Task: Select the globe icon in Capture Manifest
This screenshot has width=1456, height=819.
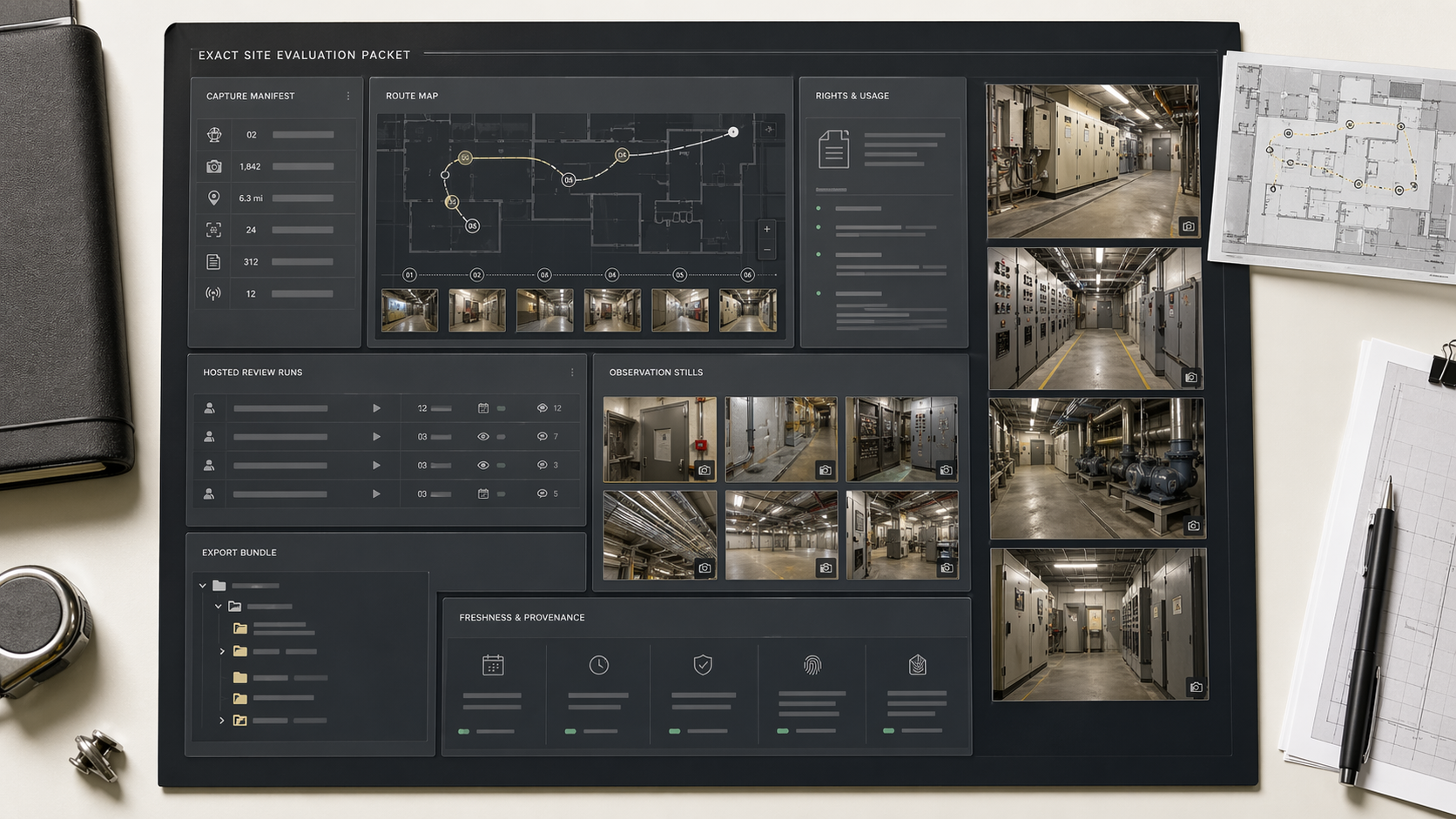Action: pyautogui.click(x=214, y=133)
